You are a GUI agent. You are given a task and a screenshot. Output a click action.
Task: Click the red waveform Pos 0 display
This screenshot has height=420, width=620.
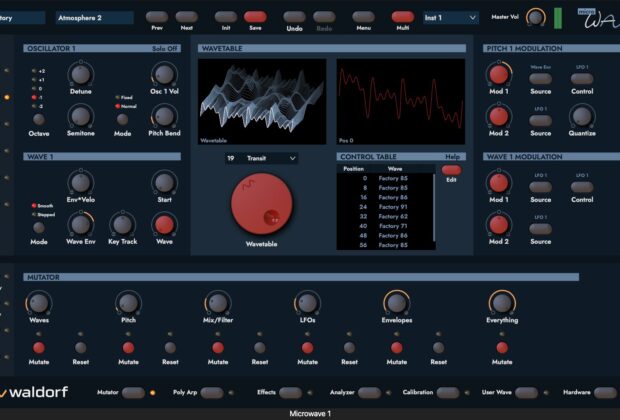pyautogui.click(x=401, y=102)
